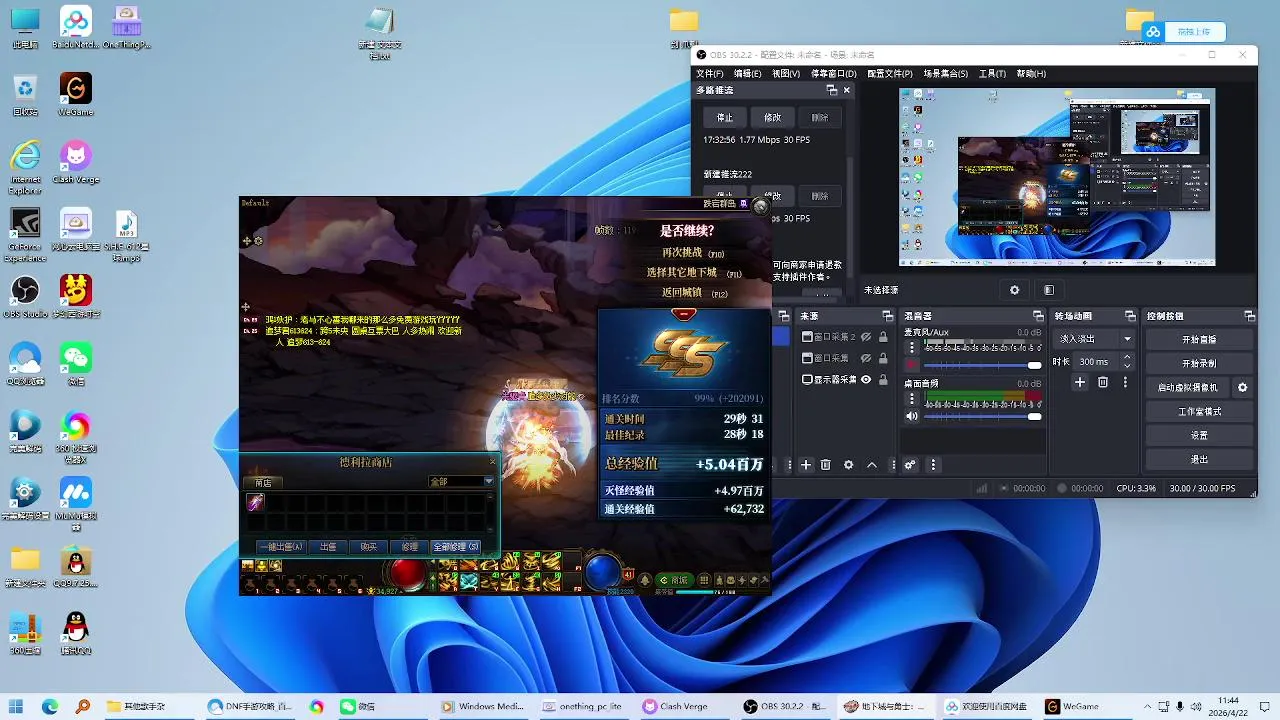
Task: Open audio mixer toolbar three-dot menu
Action: point(933,465)
